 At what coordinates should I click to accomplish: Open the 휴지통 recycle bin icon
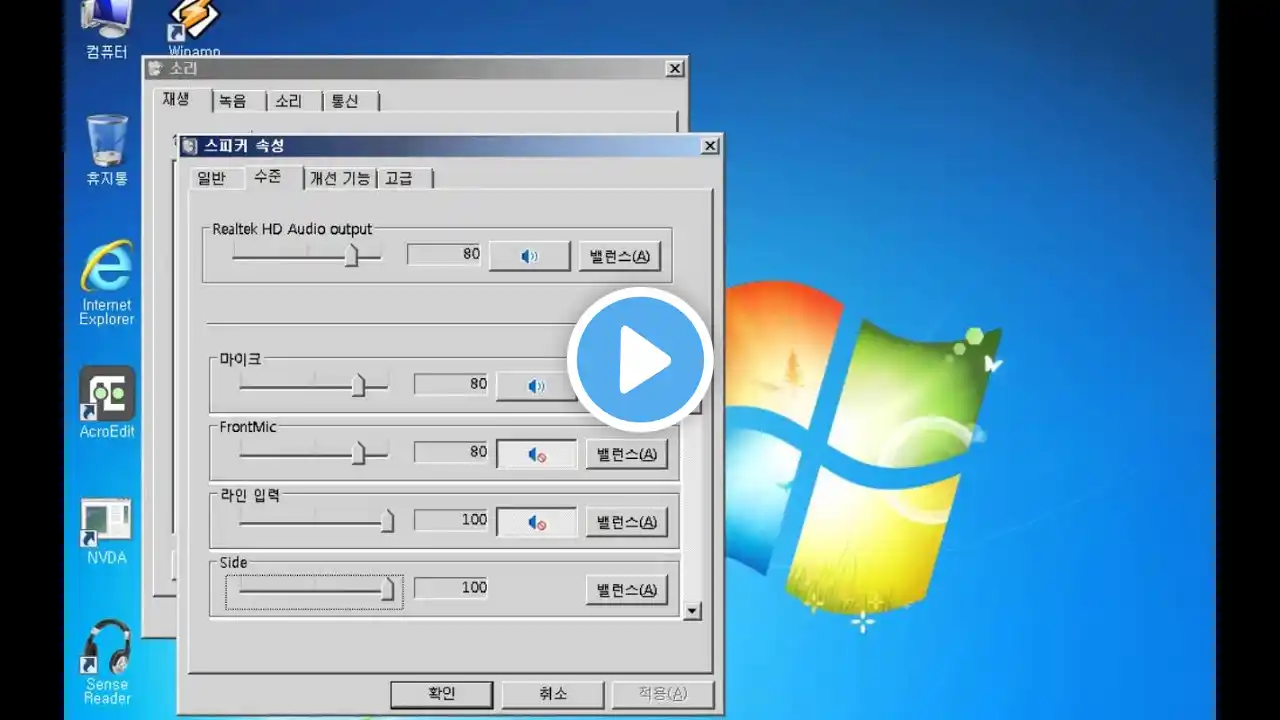point(107,150)
